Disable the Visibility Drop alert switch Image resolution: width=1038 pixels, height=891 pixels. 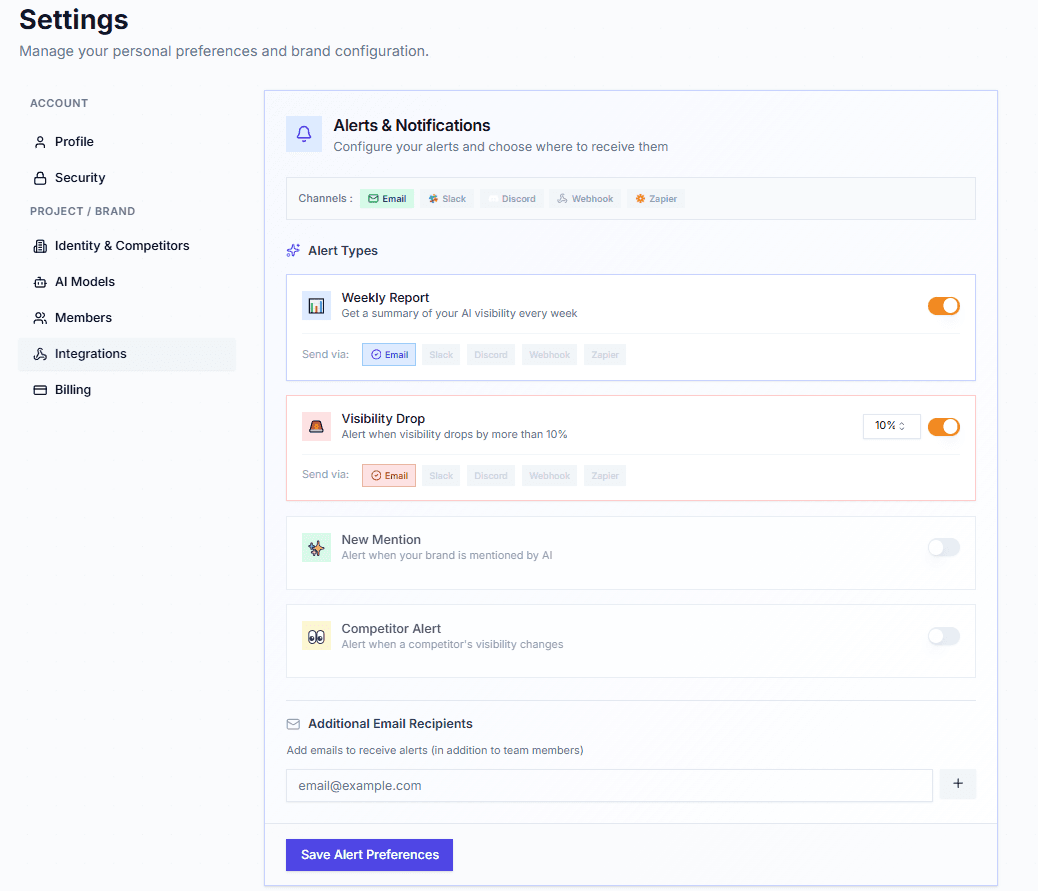943,427
